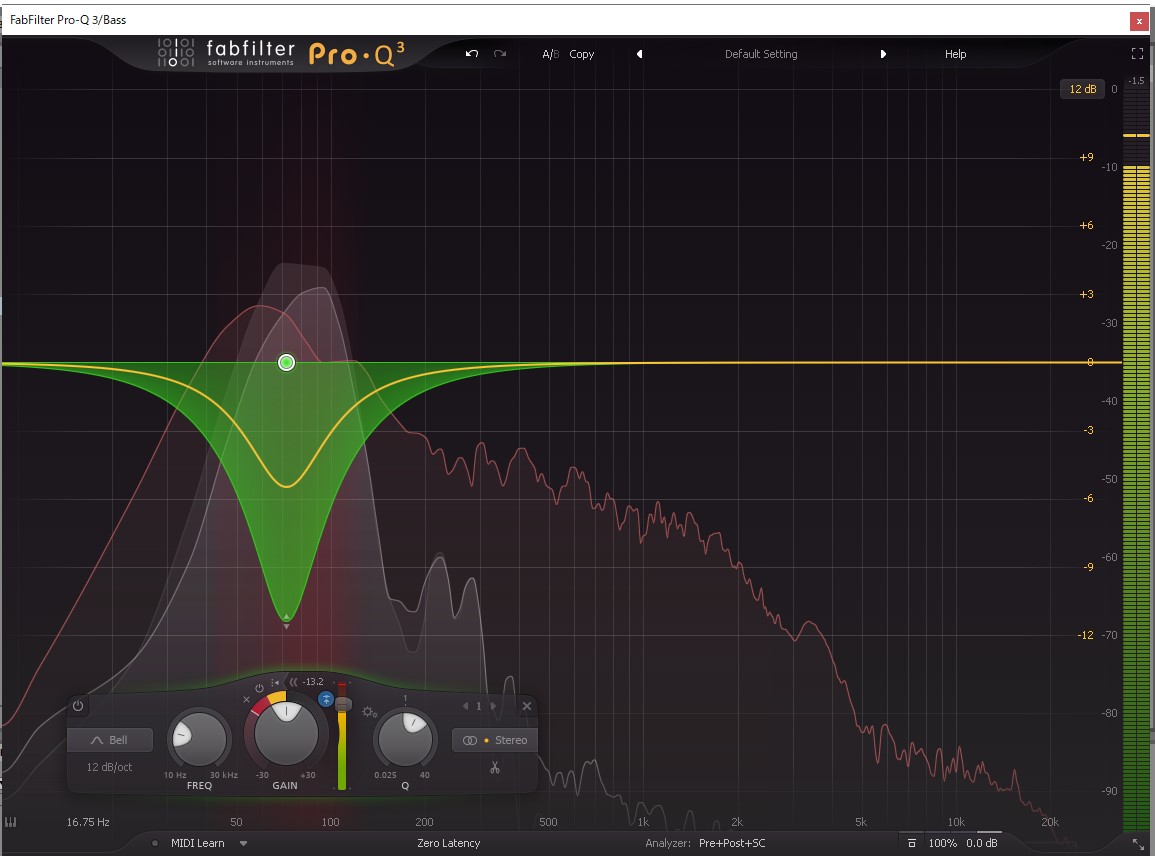Delete band with X in control panel

coord(527,706)
